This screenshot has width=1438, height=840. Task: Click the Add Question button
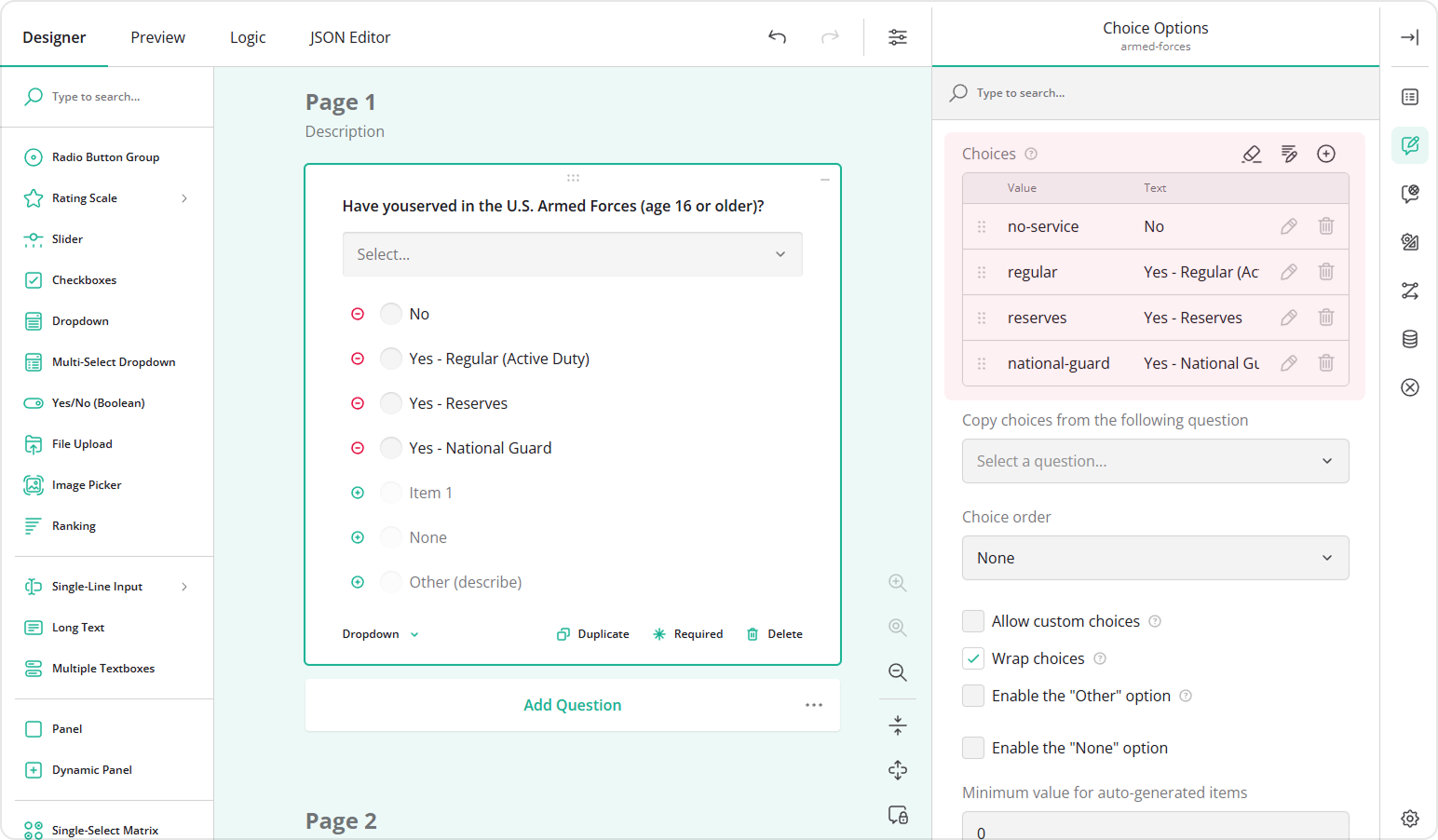tap(572, 705)
